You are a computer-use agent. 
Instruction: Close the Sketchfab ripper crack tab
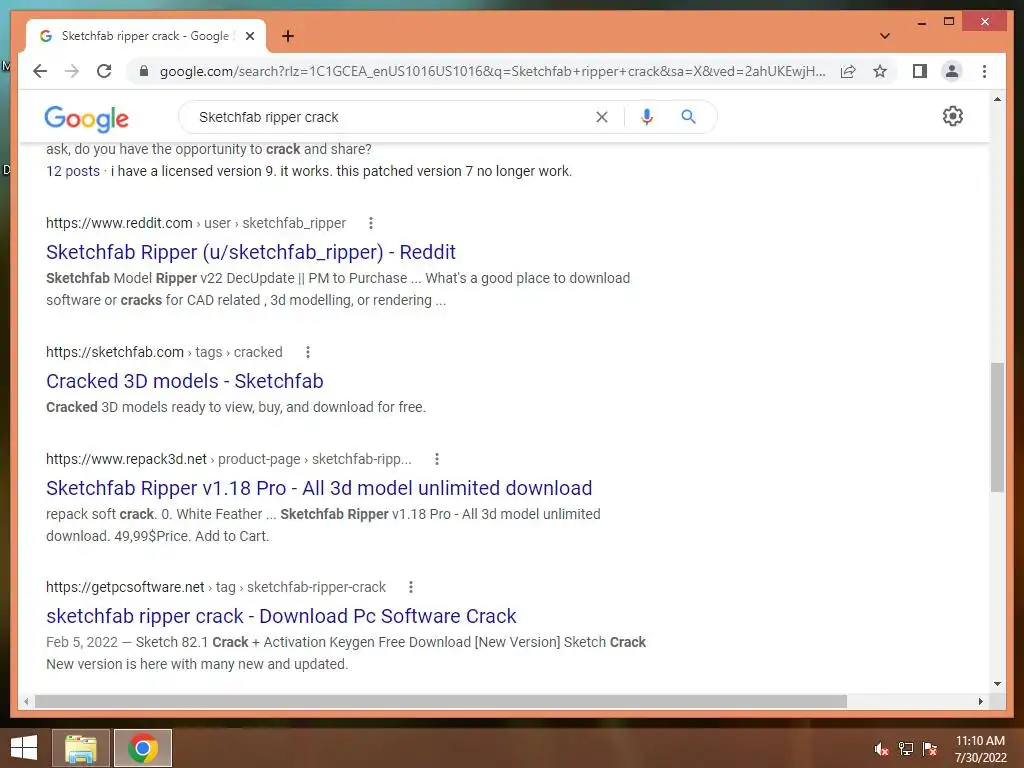[x=249, y=36]
